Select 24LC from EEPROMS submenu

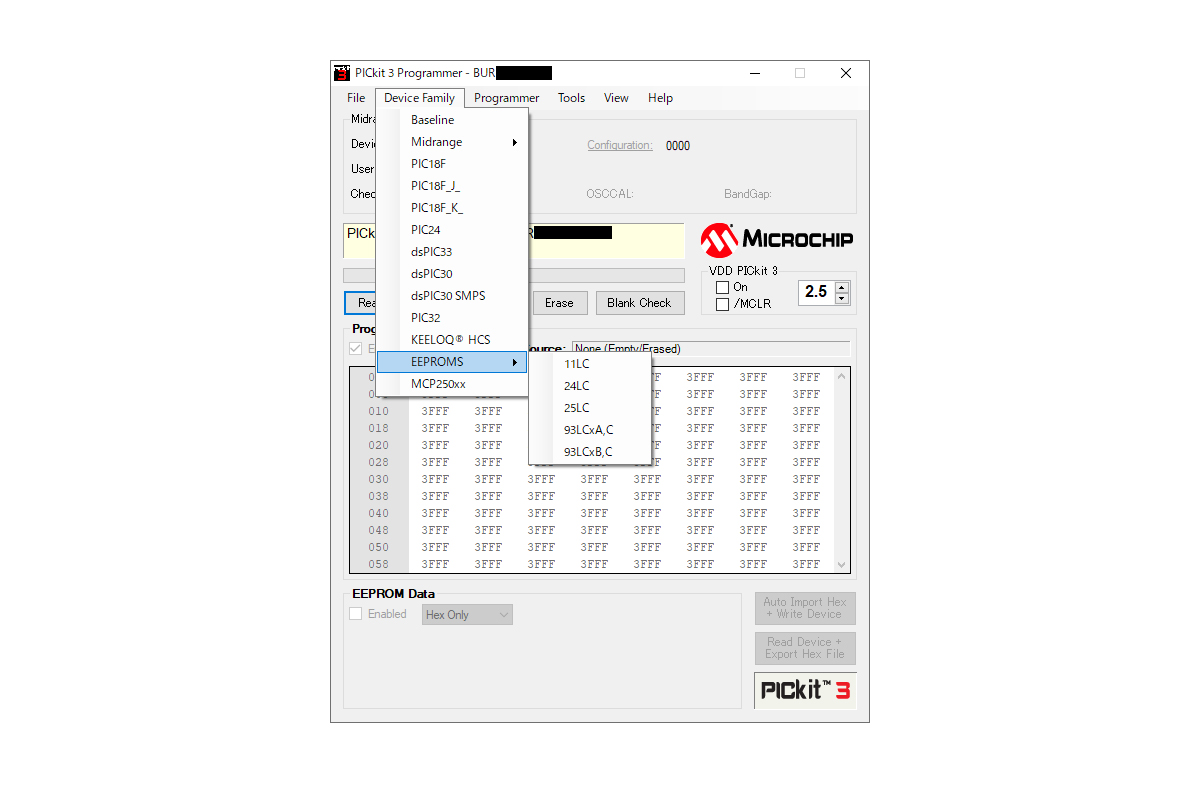click(x=577, y=386)
